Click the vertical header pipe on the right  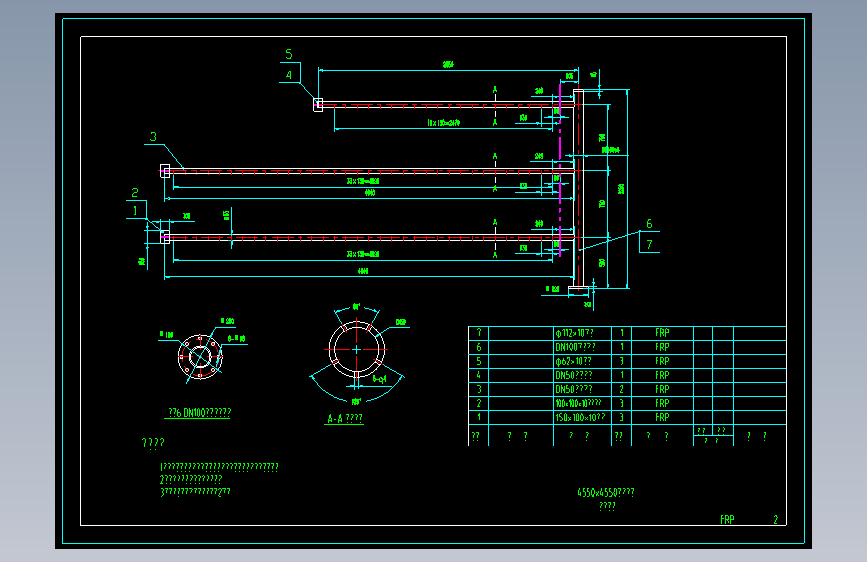pos(578,189)
